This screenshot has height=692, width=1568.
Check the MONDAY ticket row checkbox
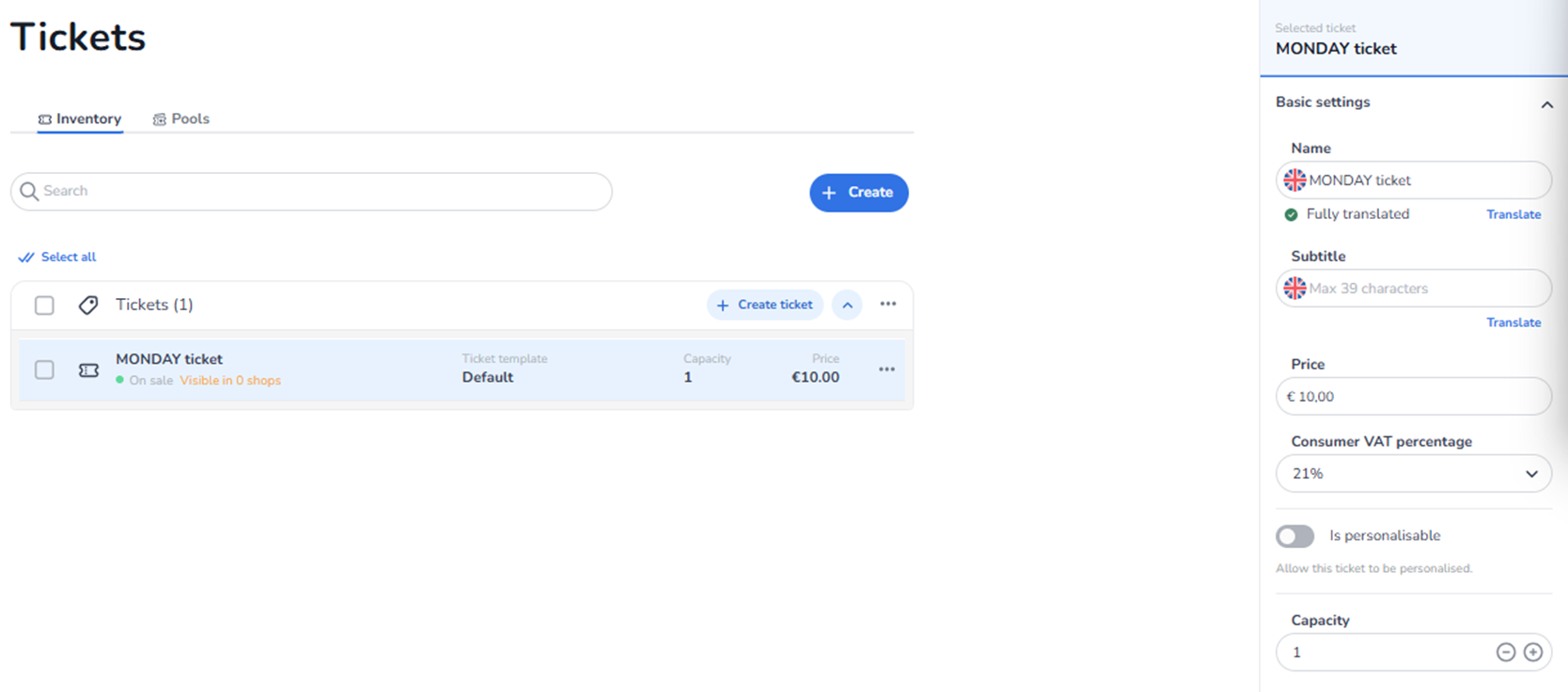[44, 370]
